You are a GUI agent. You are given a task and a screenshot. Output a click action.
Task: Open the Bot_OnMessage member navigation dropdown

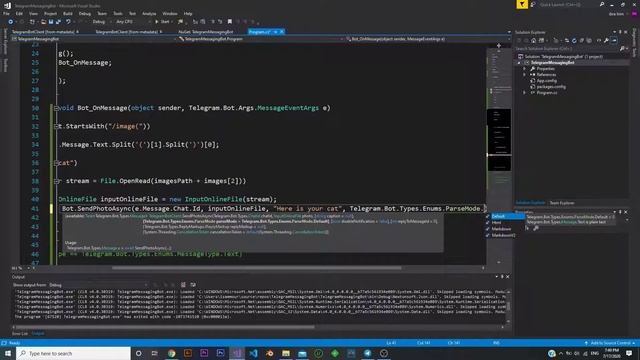428,39
